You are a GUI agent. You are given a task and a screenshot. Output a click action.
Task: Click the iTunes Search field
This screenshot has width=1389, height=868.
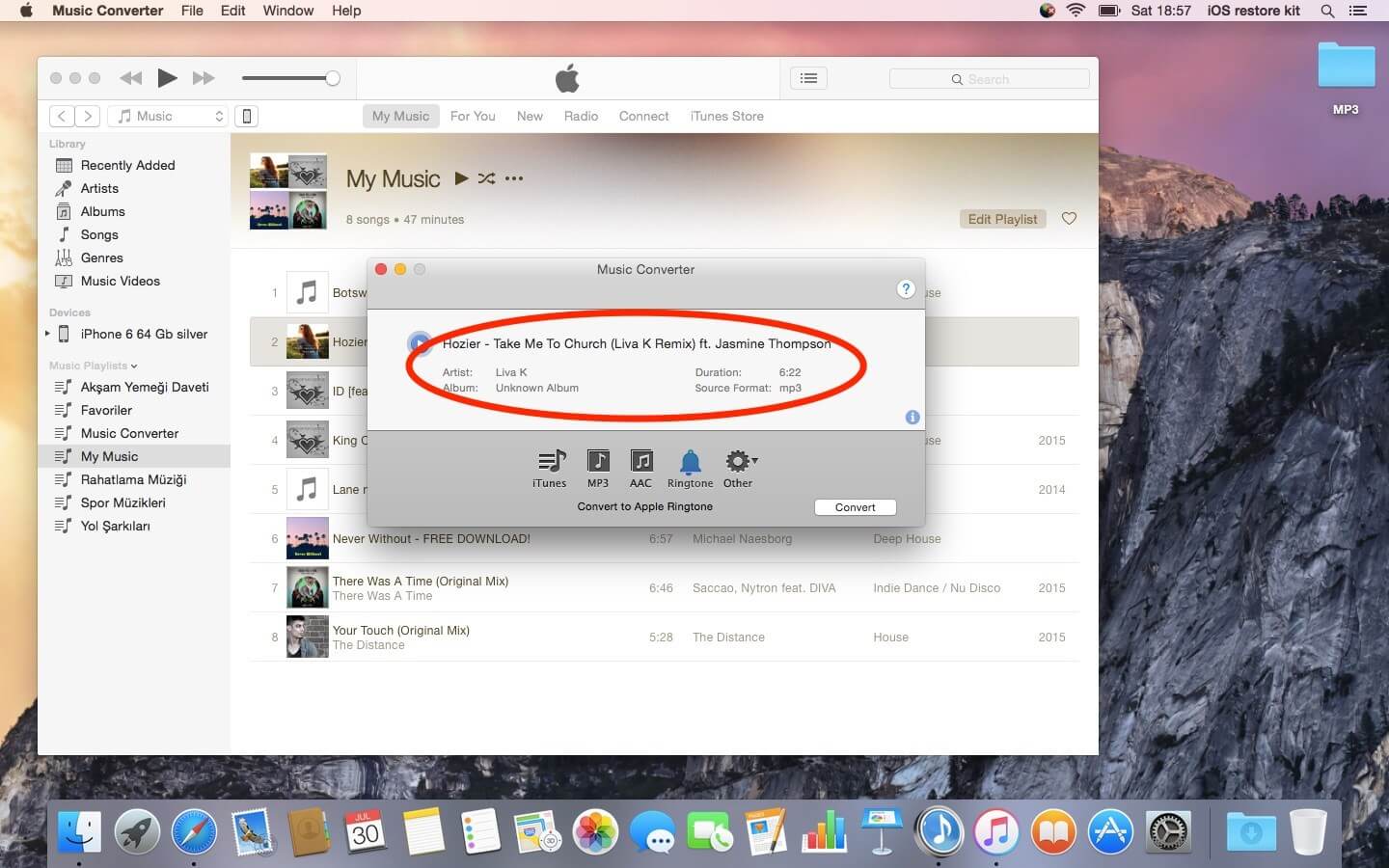click(989, 79)
